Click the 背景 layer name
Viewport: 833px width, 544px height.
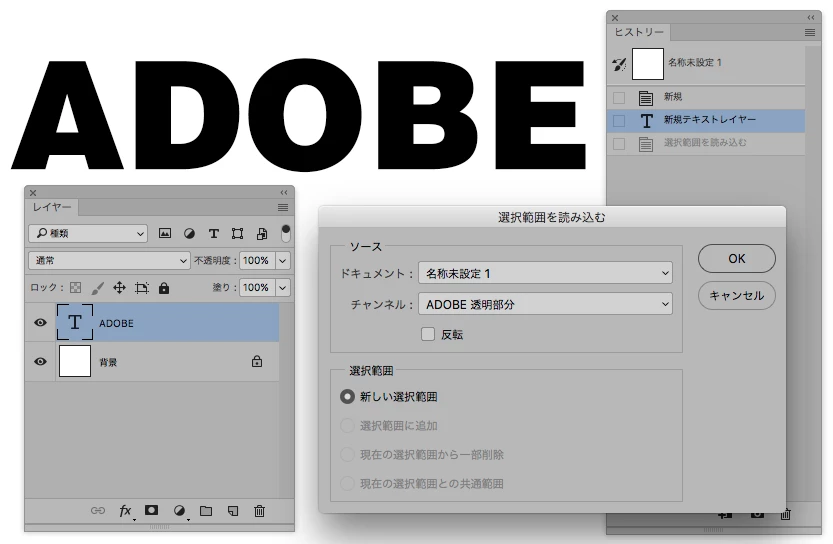point(108,362)
